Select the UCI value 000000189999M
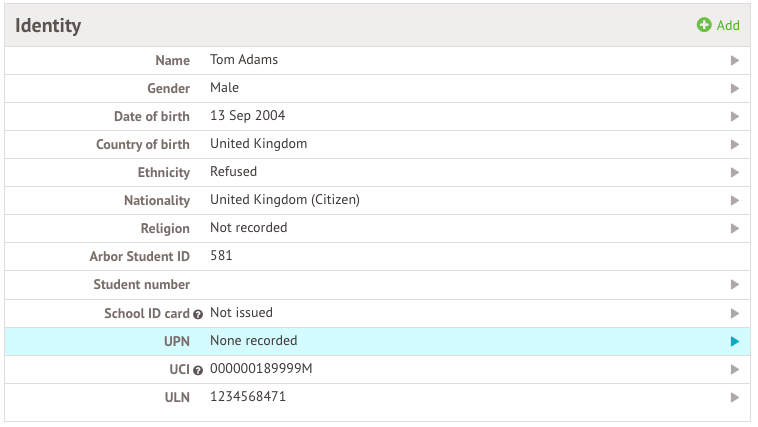Image resolution: width=758 pixels, height=427 pixels. (261, 369)
